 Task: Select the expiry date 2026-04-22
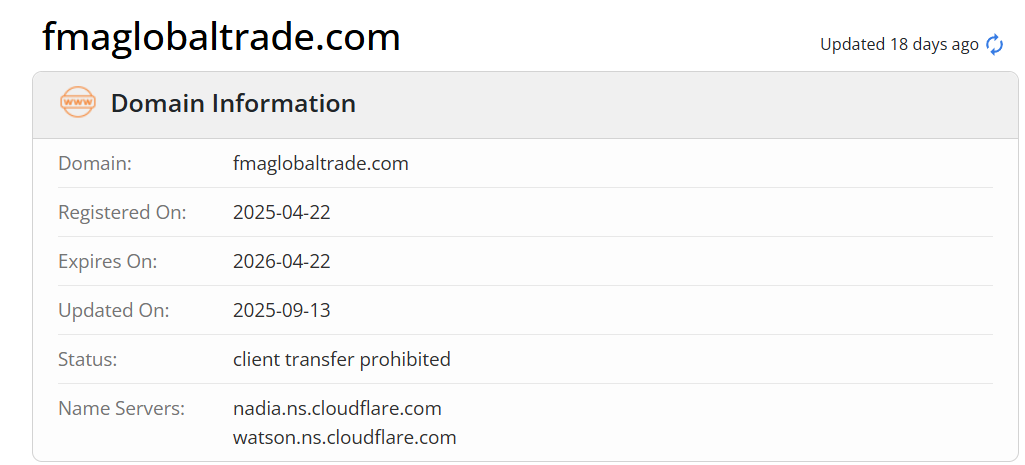tap(281, 261)
